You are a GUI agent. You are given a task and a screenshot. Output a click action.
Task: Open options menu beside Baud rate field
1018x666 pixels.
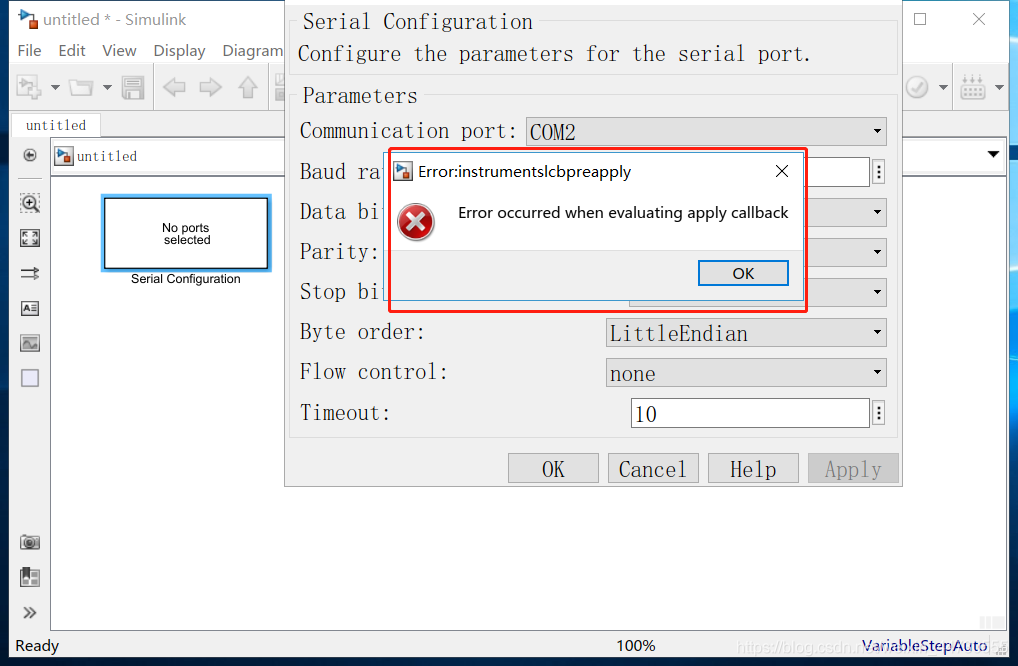[x=878, y=172]
